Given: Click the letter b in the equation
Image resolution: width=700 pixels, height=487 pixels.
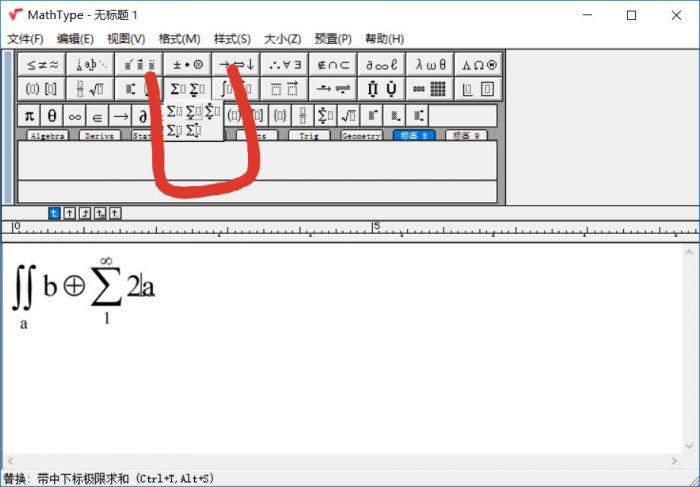Looking at the screenshot, I should pyautogui.click(x=49, y=287).
